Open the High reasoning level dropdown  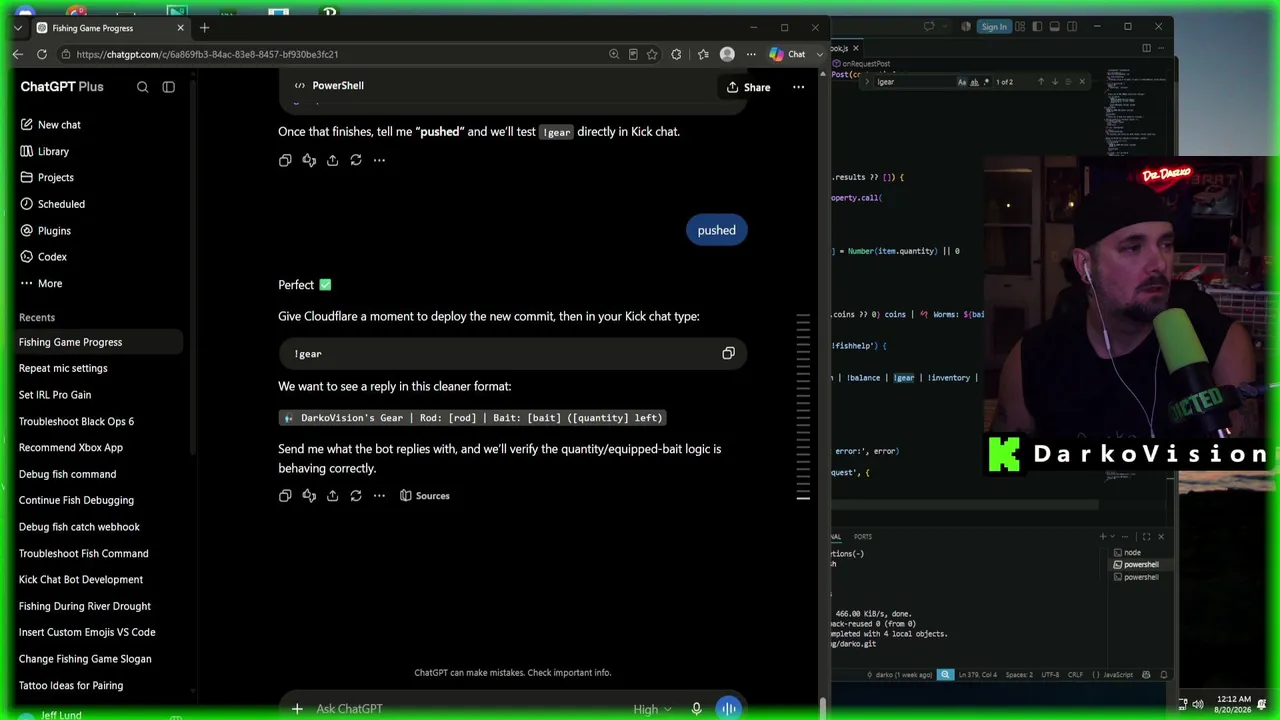point(651,709)
